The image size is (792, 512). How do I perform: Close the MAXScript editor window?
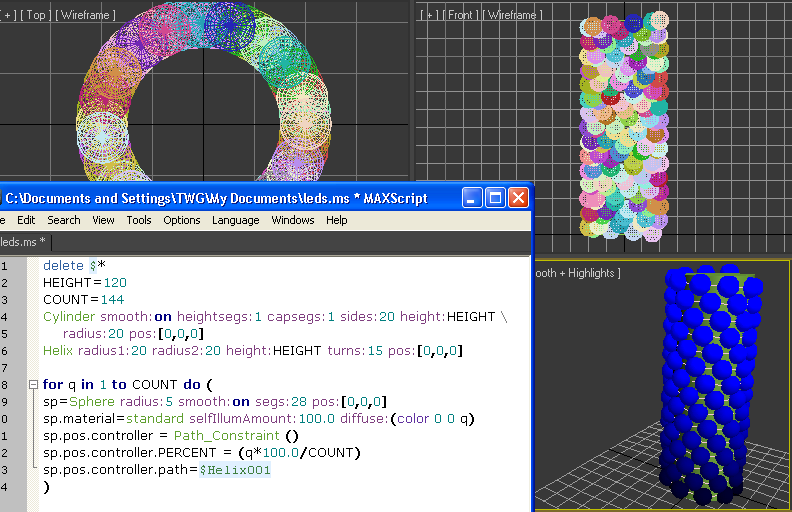pyautogui.click(x=517, y=197)
